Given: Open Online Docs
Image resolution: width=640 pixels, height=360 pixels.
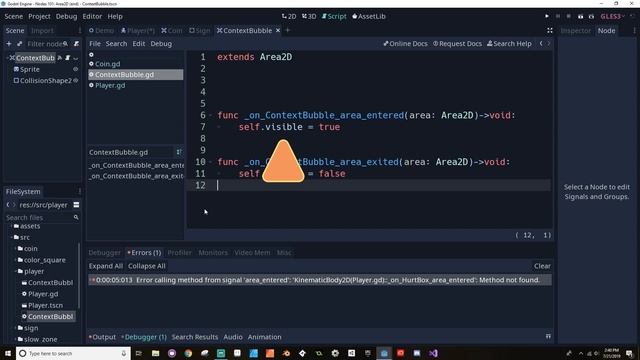Looking at the screenshot, I should [405, 44].
